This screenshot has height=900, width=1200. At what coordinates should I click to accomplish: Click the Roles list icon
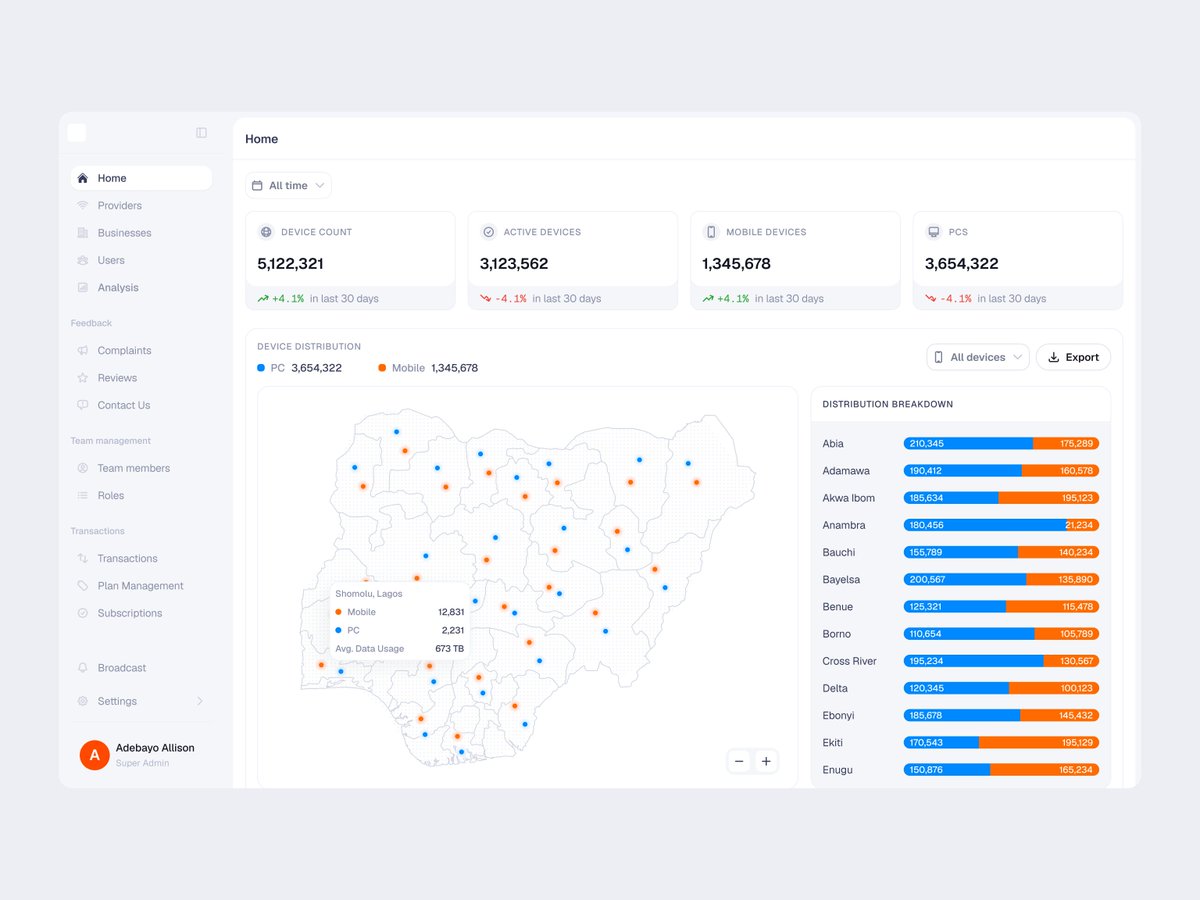click(83, 495)
